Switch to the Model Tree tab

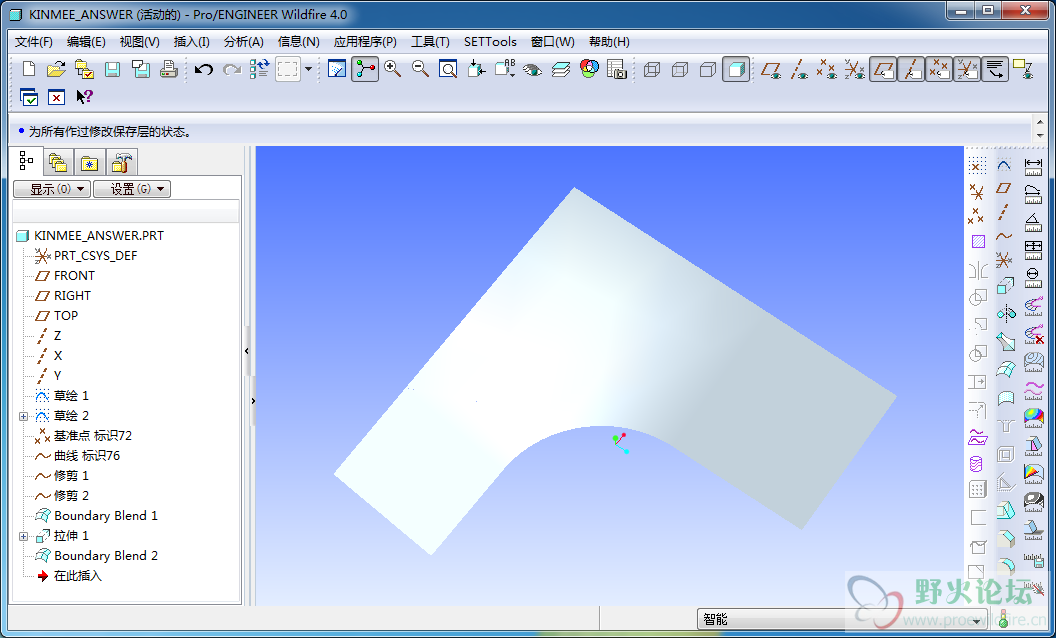[x=26, y=161]
